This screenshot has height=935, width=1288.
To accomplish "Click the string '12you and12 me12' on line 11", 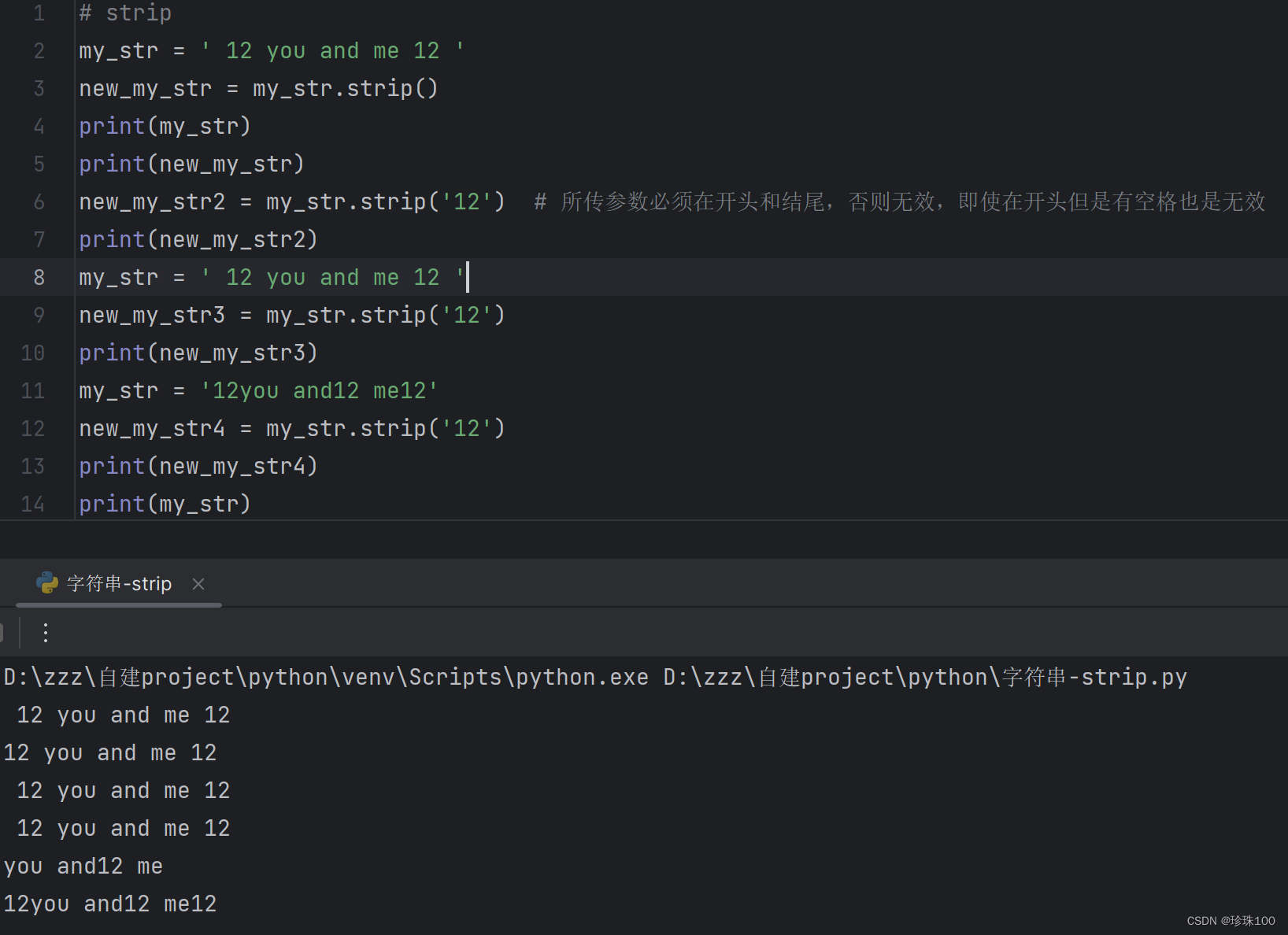I will click(319, 391).
